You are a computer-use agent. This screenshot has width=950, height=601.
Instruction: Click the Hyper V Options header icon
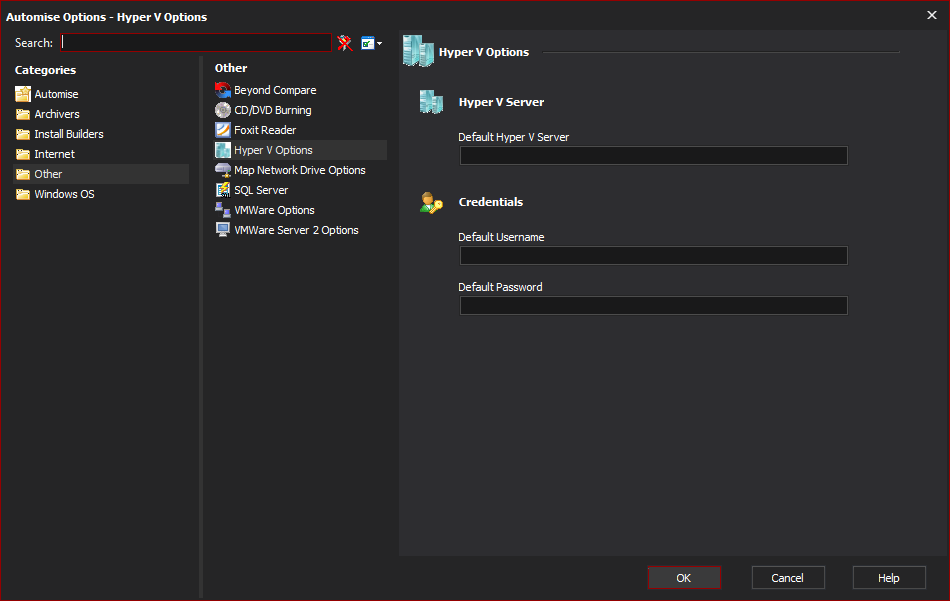point(418,51)
